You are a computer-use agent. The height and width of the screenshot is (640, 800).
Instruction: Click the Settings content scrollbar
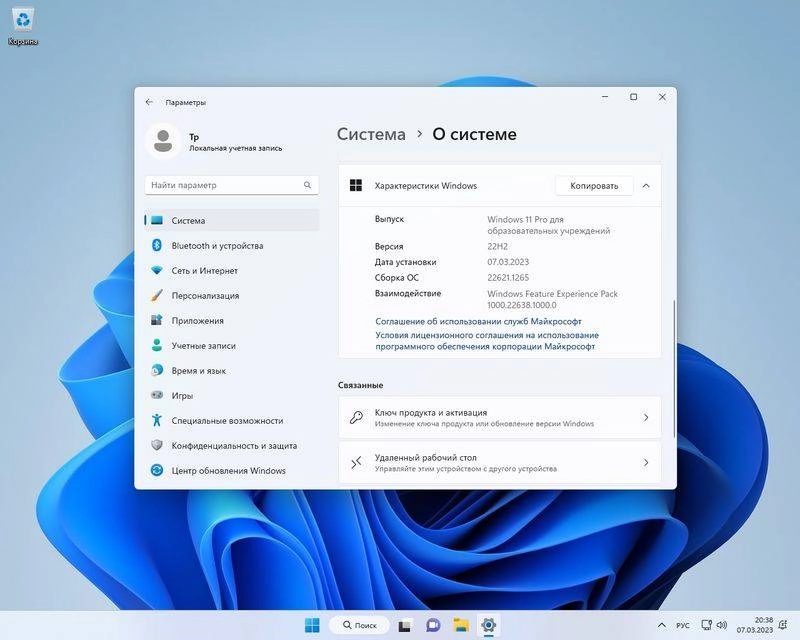(674, 368)
